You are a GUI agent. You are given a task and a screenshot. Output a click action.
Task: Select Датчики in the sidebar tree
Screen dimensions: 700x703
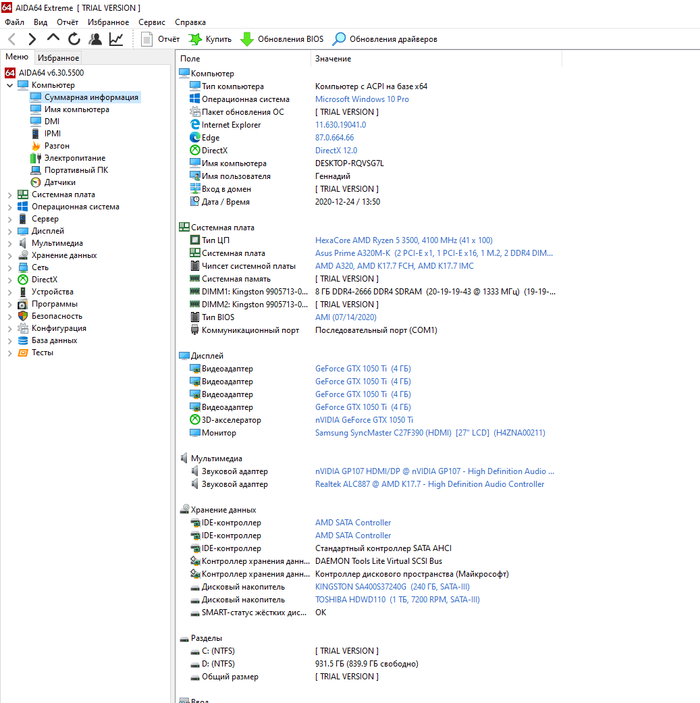coord(60,182)
